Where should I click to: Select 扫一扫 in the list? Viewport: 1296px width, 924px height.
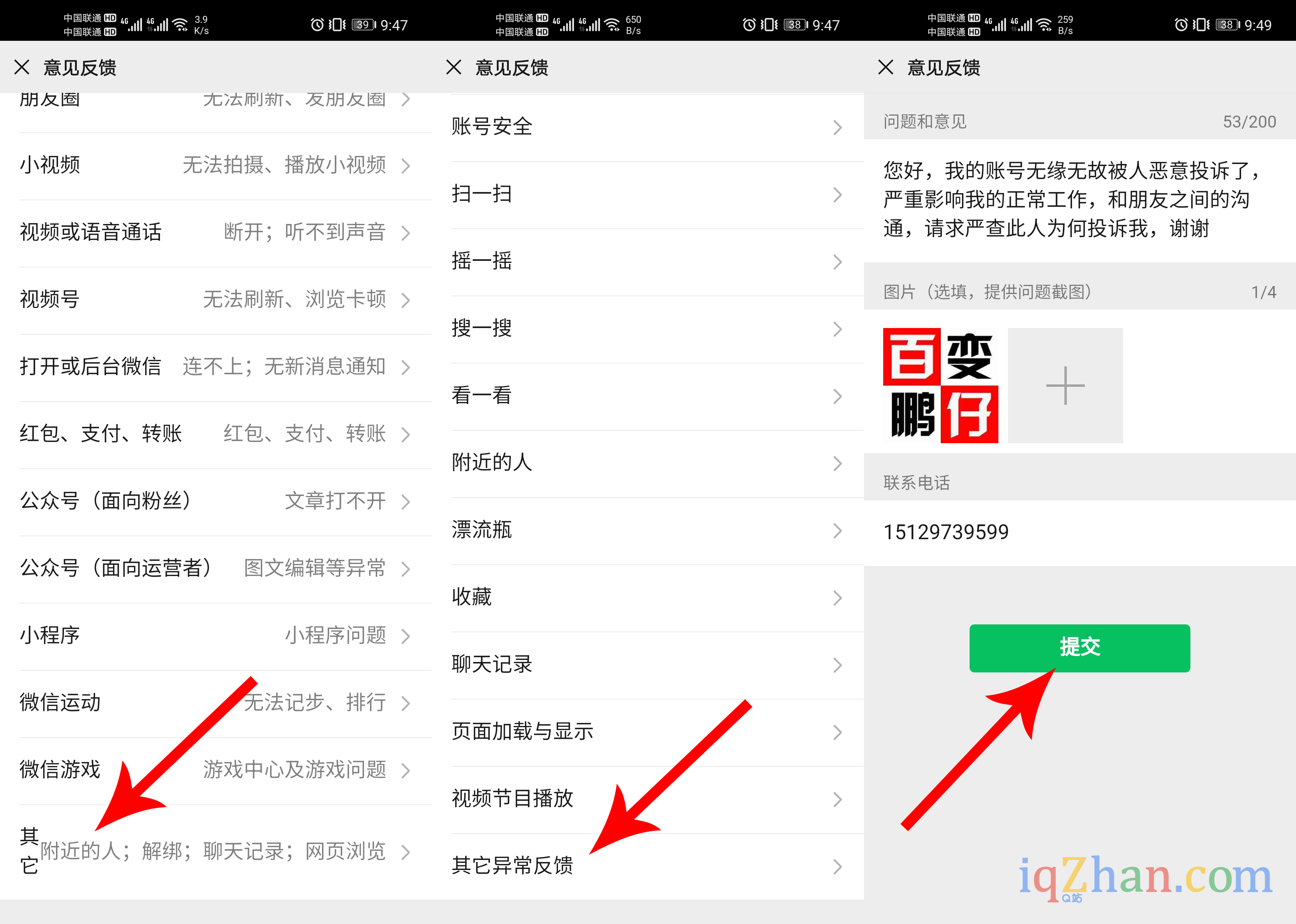pos(648,194)
